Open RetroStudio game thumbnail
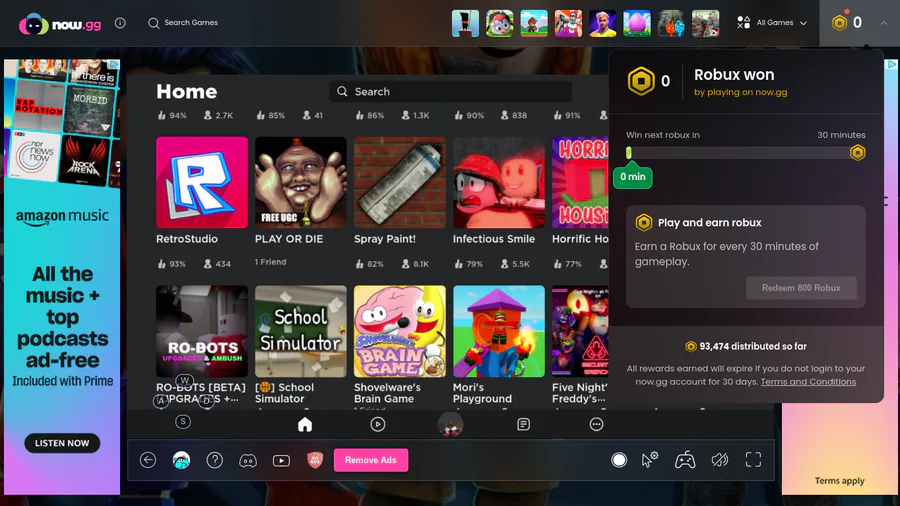Screen dimensions: 900x506 tap(202, 182)
